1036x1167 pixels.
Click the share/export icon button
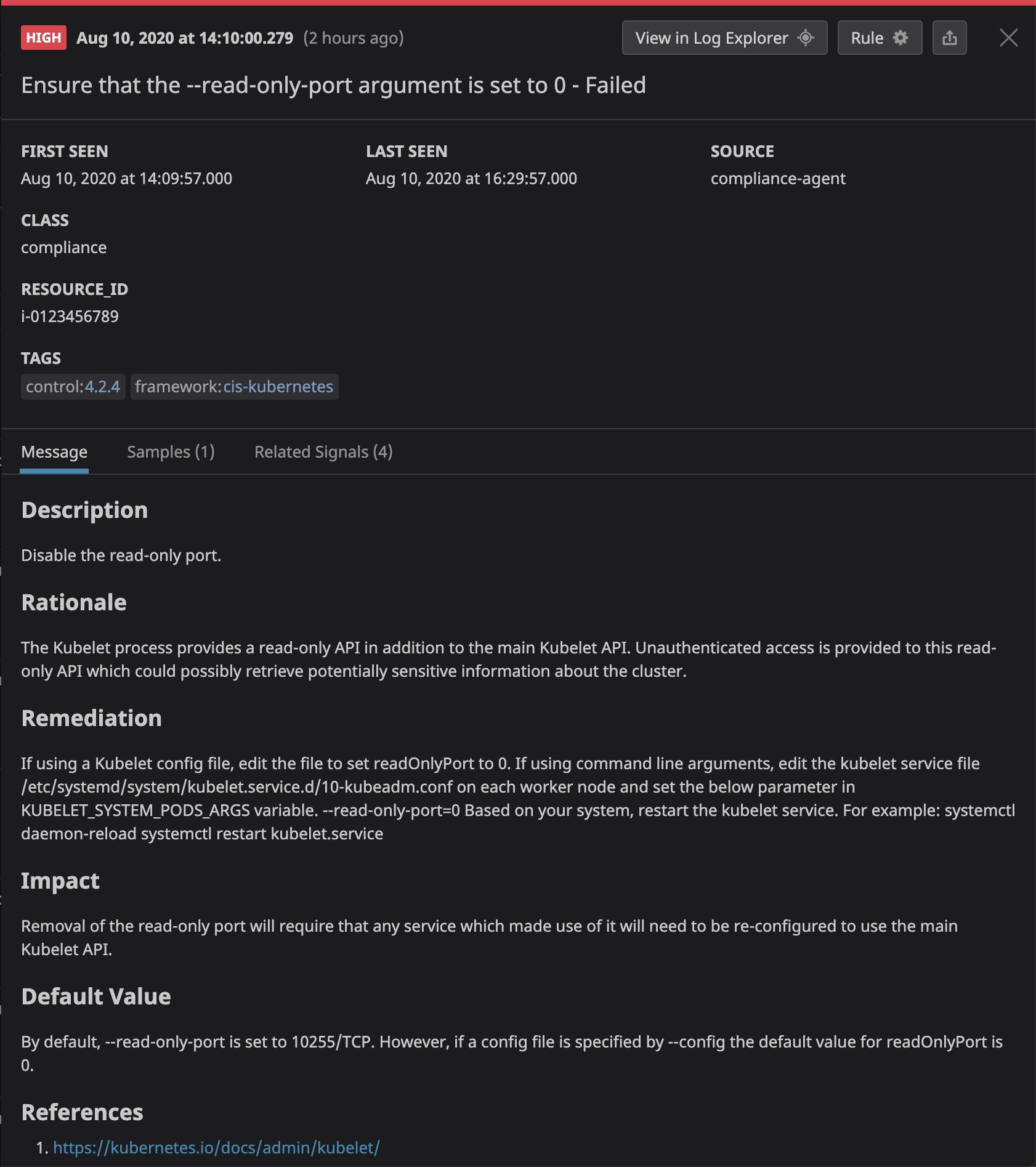[949, 38]
